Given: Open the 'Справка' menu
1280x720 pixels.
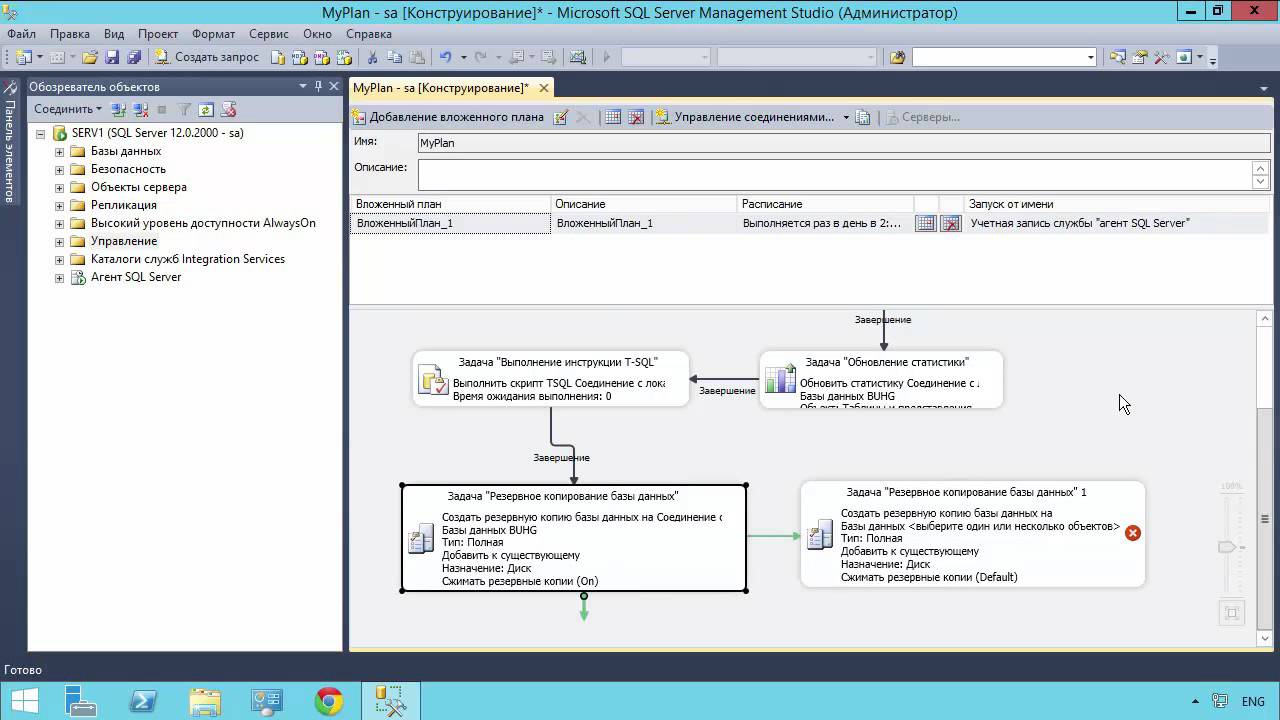Looking at the screenshot, I should 369,33.
